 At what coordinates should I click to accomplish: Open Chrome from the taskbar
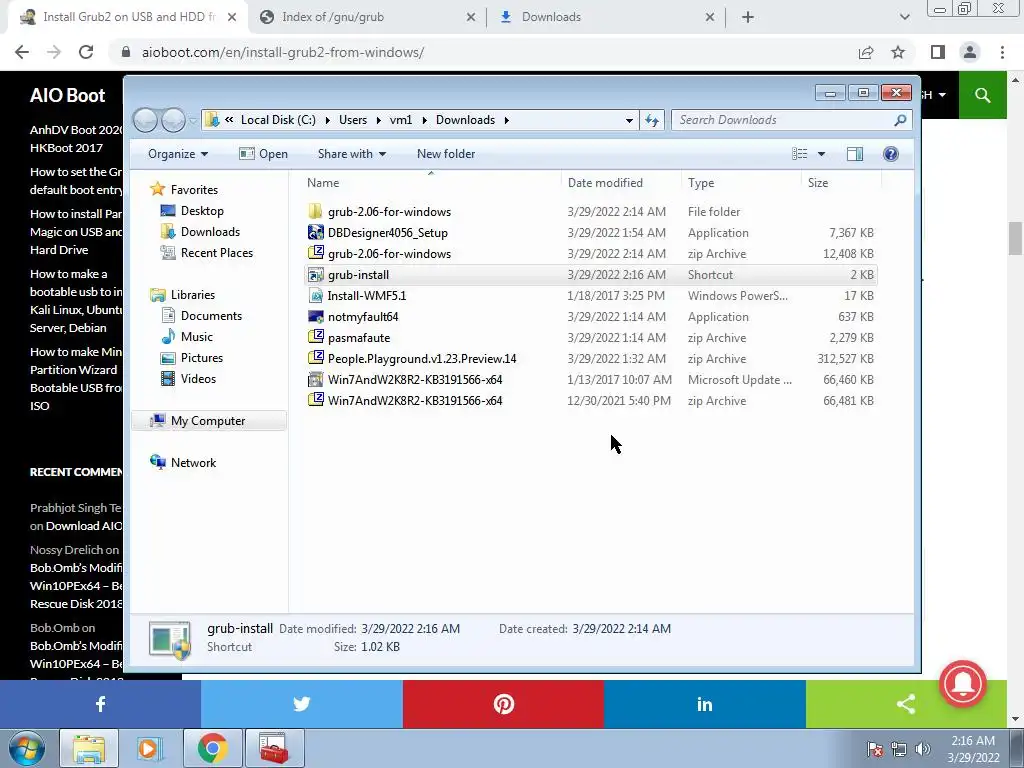213,748
